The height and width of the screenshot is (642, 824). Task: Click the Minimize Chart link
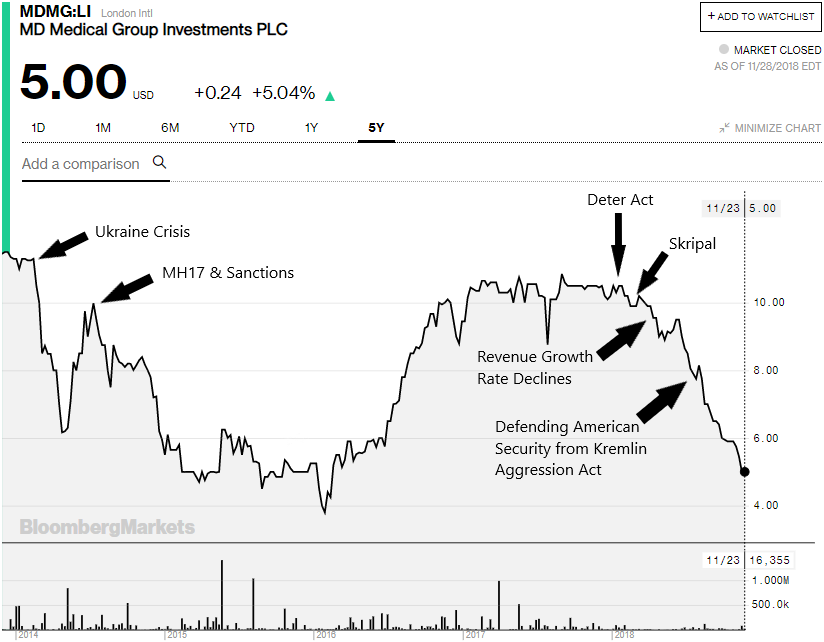(x=777, y=128)
